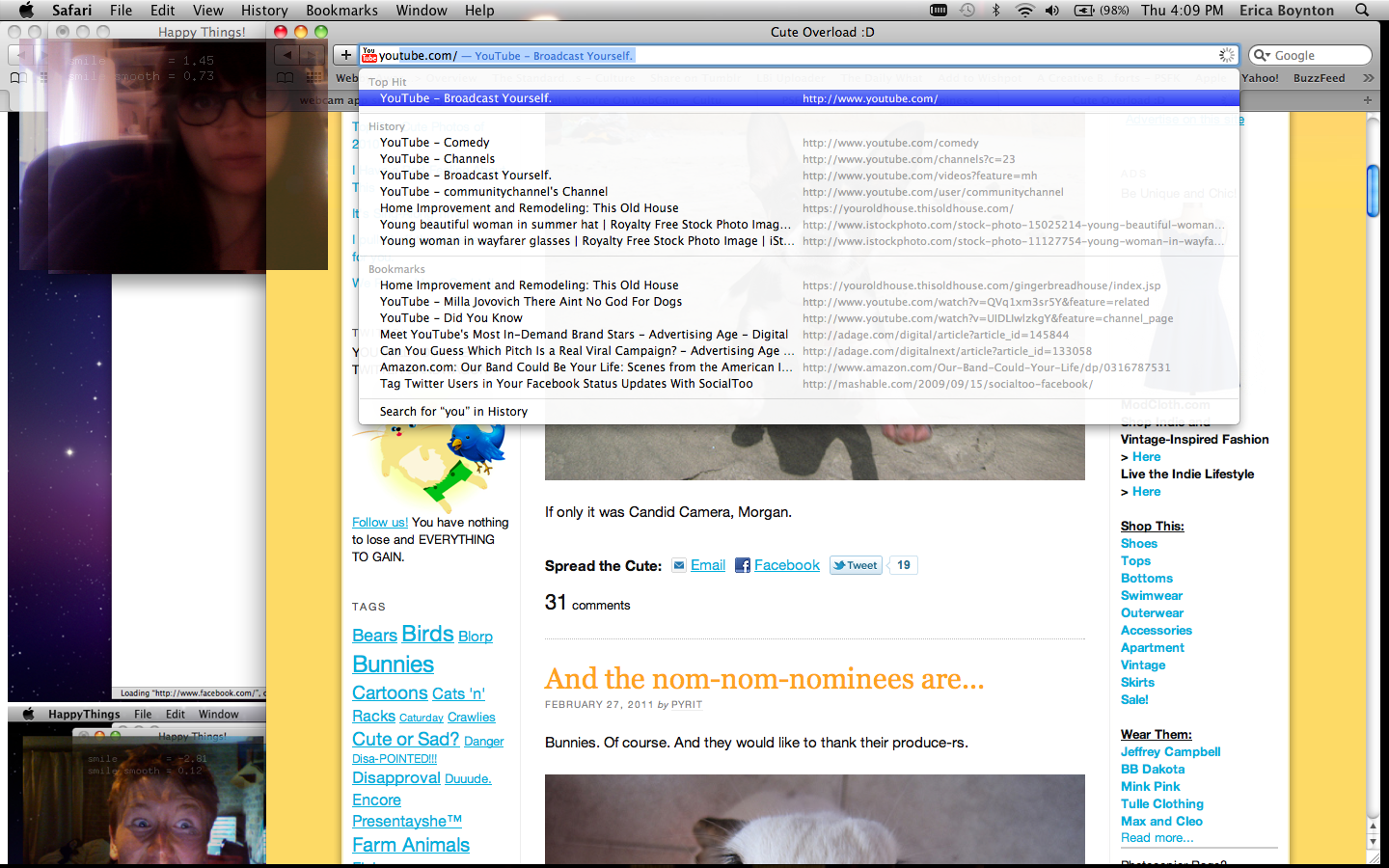Click the Google search field
1389x868 pixels.
coord(1310,55)
